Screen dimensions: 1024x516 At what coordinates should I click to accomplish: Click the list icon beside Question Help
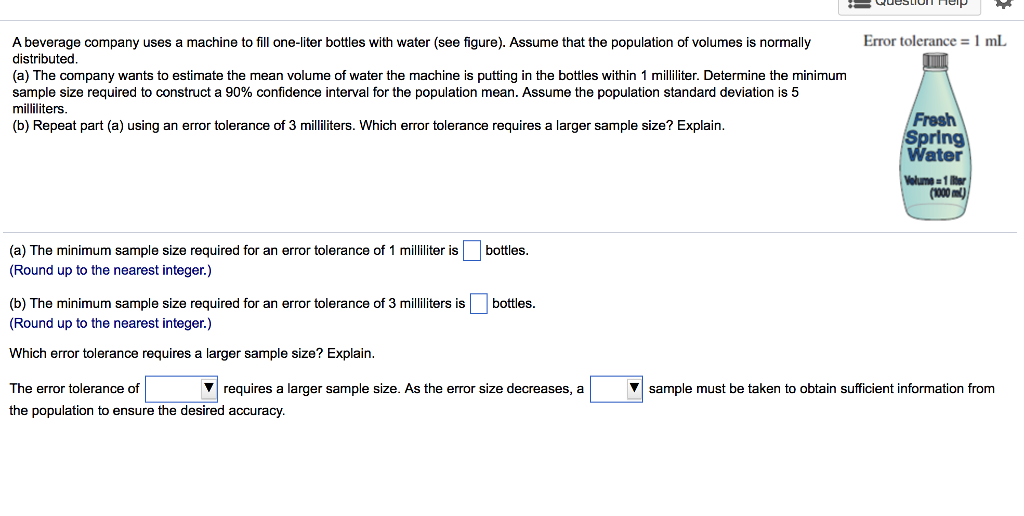coord(857,3)
